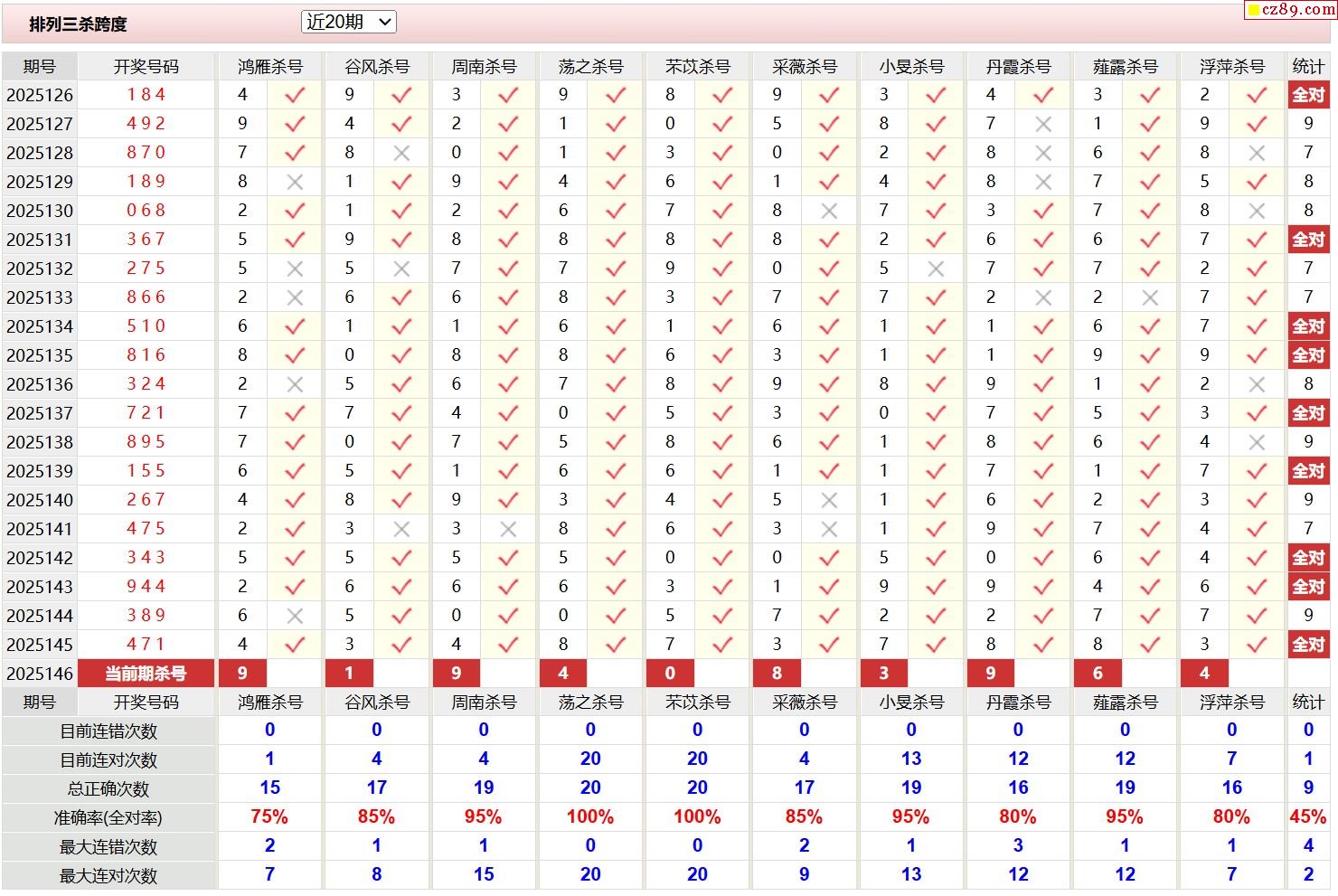Click period number 2025137
This screenshot has height=896, width=1338.
click(x=40, y=413)
